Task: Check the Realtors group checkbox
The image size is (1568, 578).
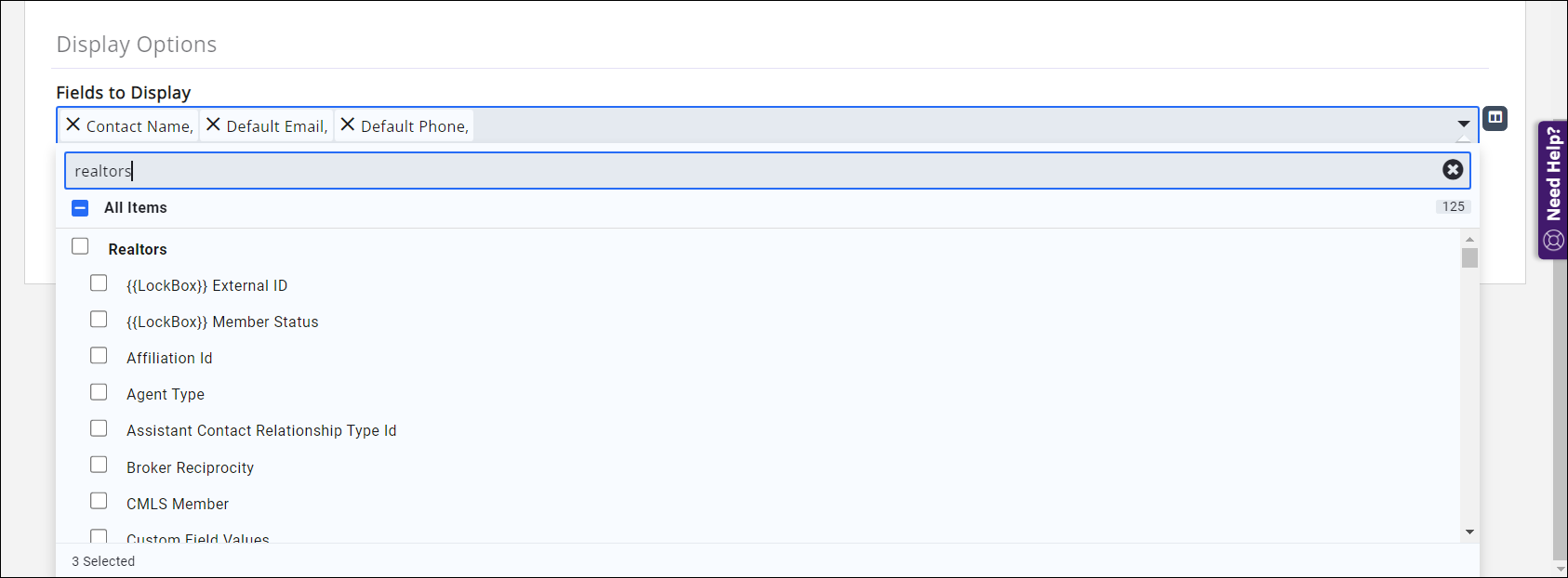Action: [80, 245]
